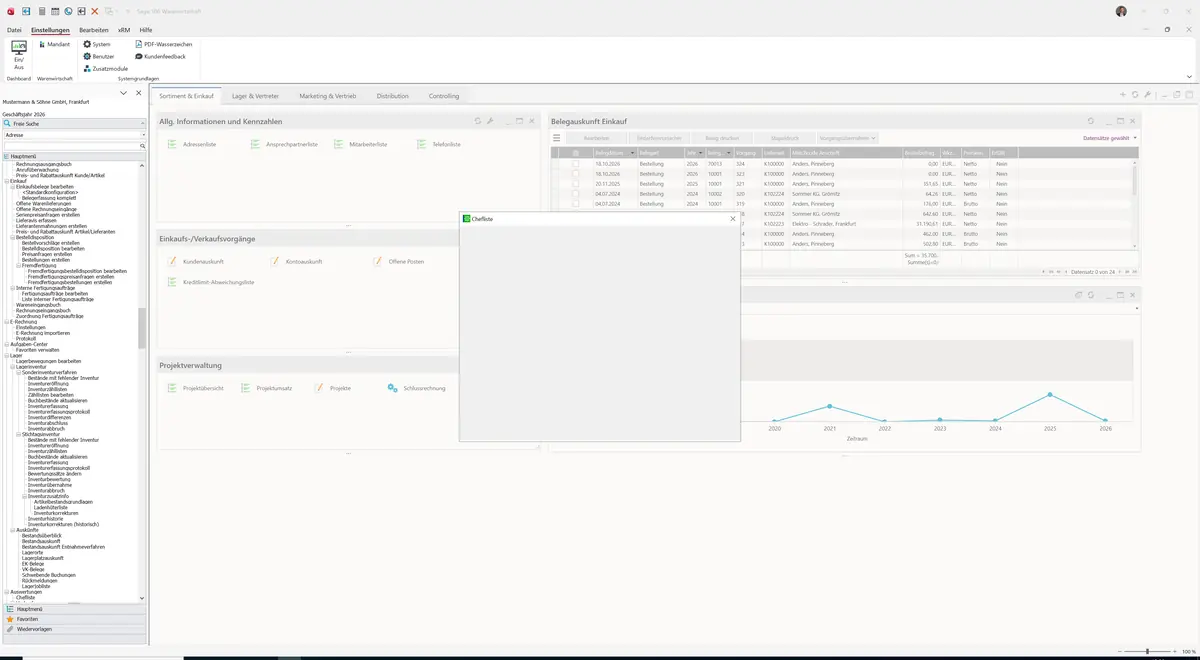Viewport: 1200px width, 660px height.
Task: Switch to the Lager & Vertreter tab
Action: tap(255, 96)
